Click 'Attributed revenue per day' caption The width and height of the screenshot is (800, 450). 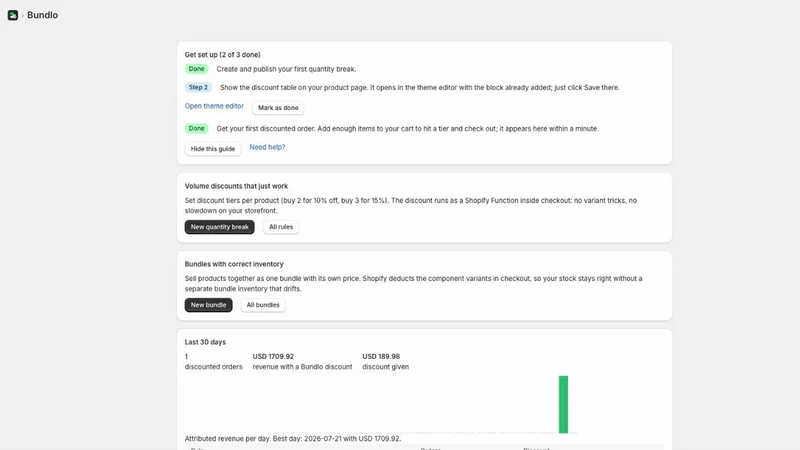coord(293,439)
